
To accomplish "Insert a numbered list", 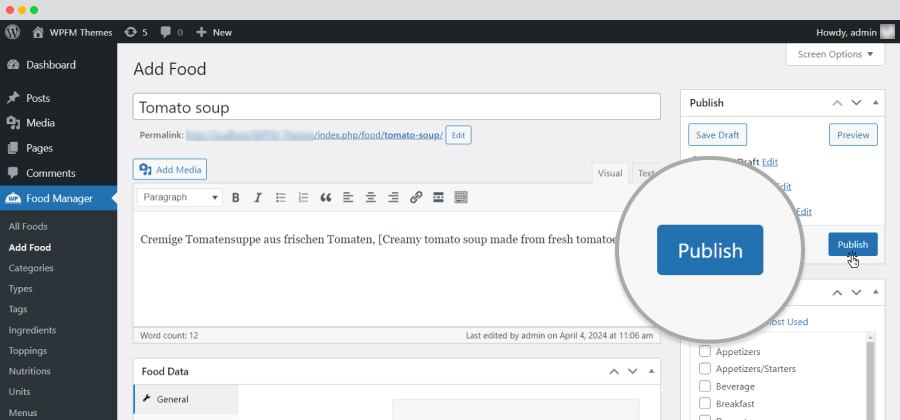I will pyautogui.click(x=303, y=197).
